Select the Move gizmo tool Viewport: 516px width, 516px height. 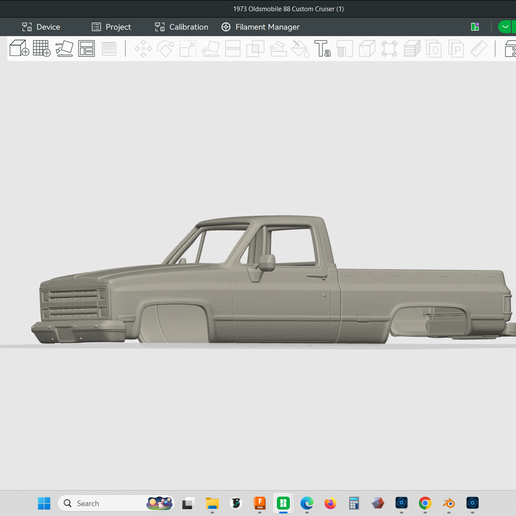coord(143,49)
